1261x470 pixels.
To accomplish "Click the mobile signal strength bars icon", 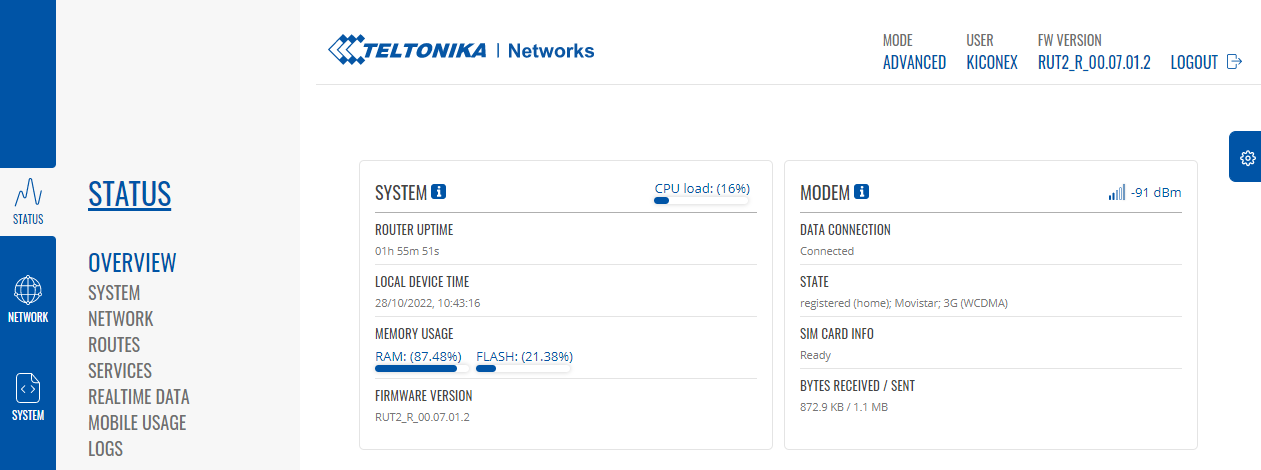I will (1116, 192).
